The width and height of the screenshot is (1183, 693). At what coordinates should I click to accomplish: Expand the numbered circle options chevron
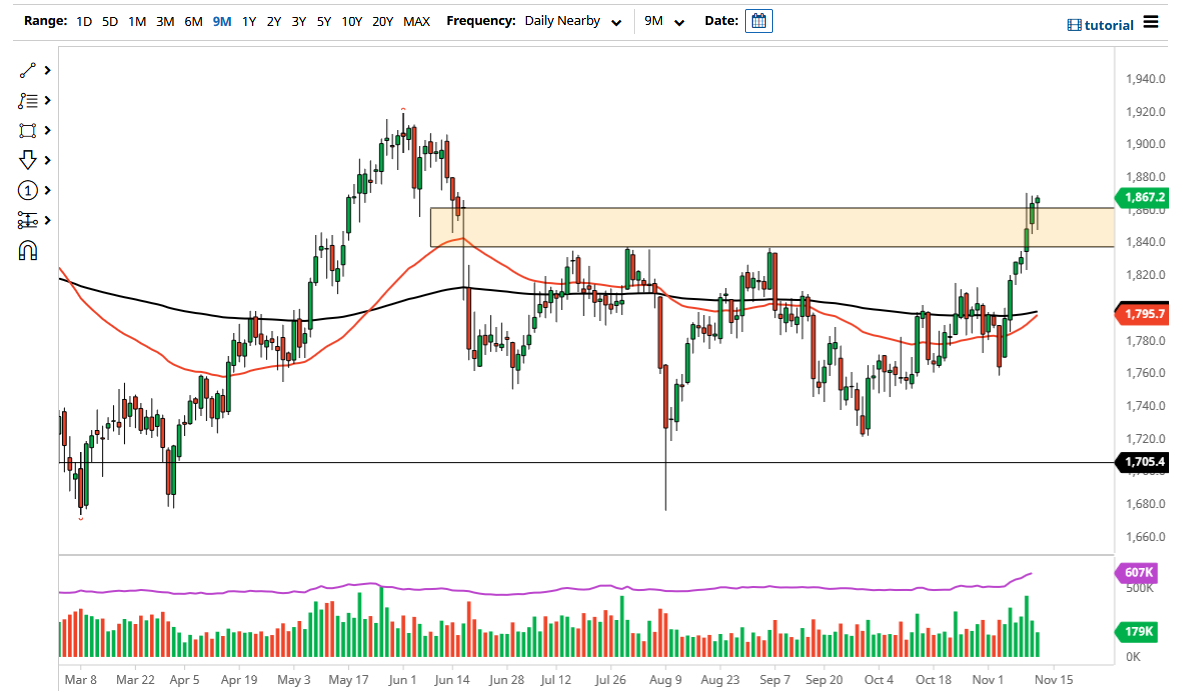[x=48, y=190]
